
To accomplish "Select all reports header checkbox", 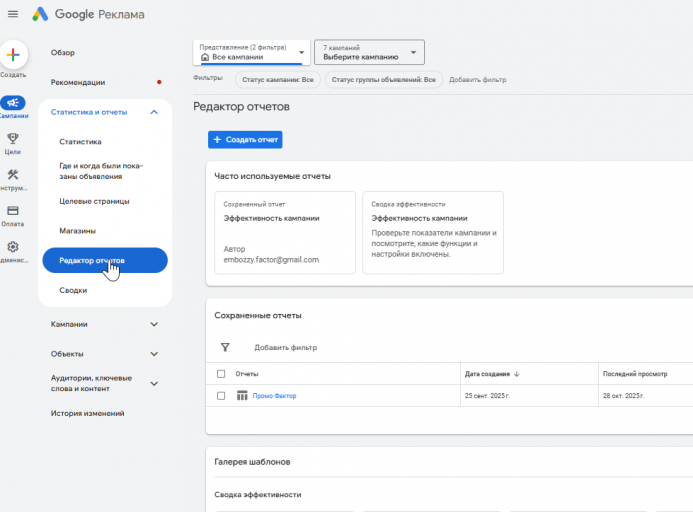I will click(x=221, y=374).
